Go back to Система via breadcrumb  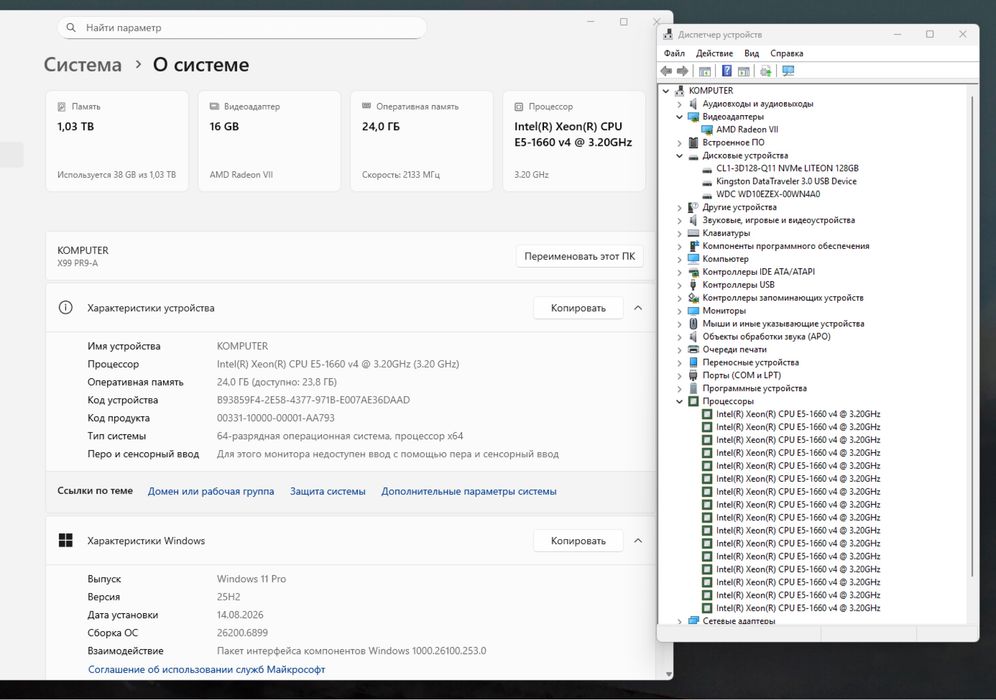pyautogui.click(x=83, y=65)
